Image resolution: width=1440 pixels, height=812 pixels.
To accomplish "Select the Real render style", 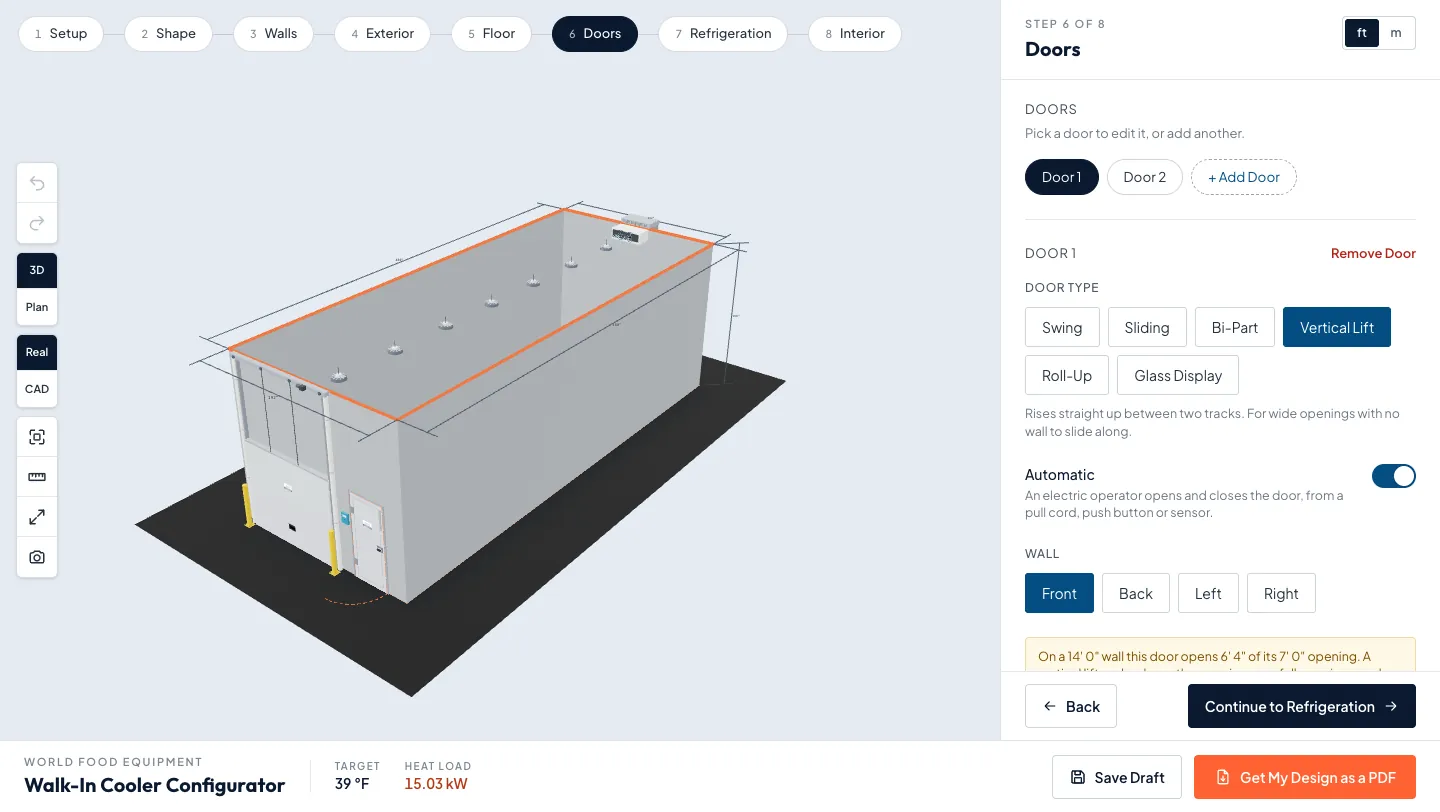I will click(37, 352).
